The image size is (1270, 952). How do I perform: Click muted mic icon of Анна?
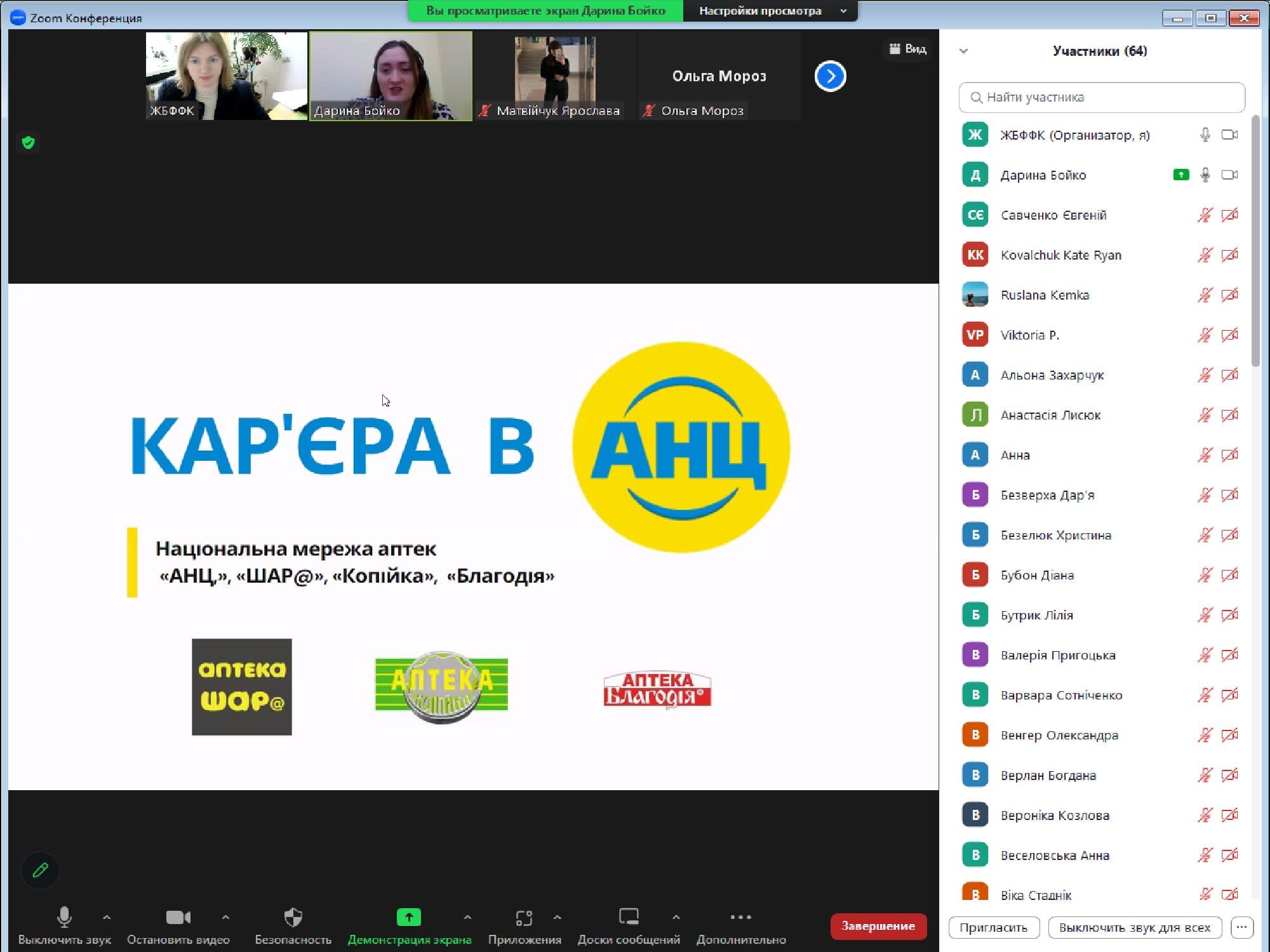point(1205,454)
